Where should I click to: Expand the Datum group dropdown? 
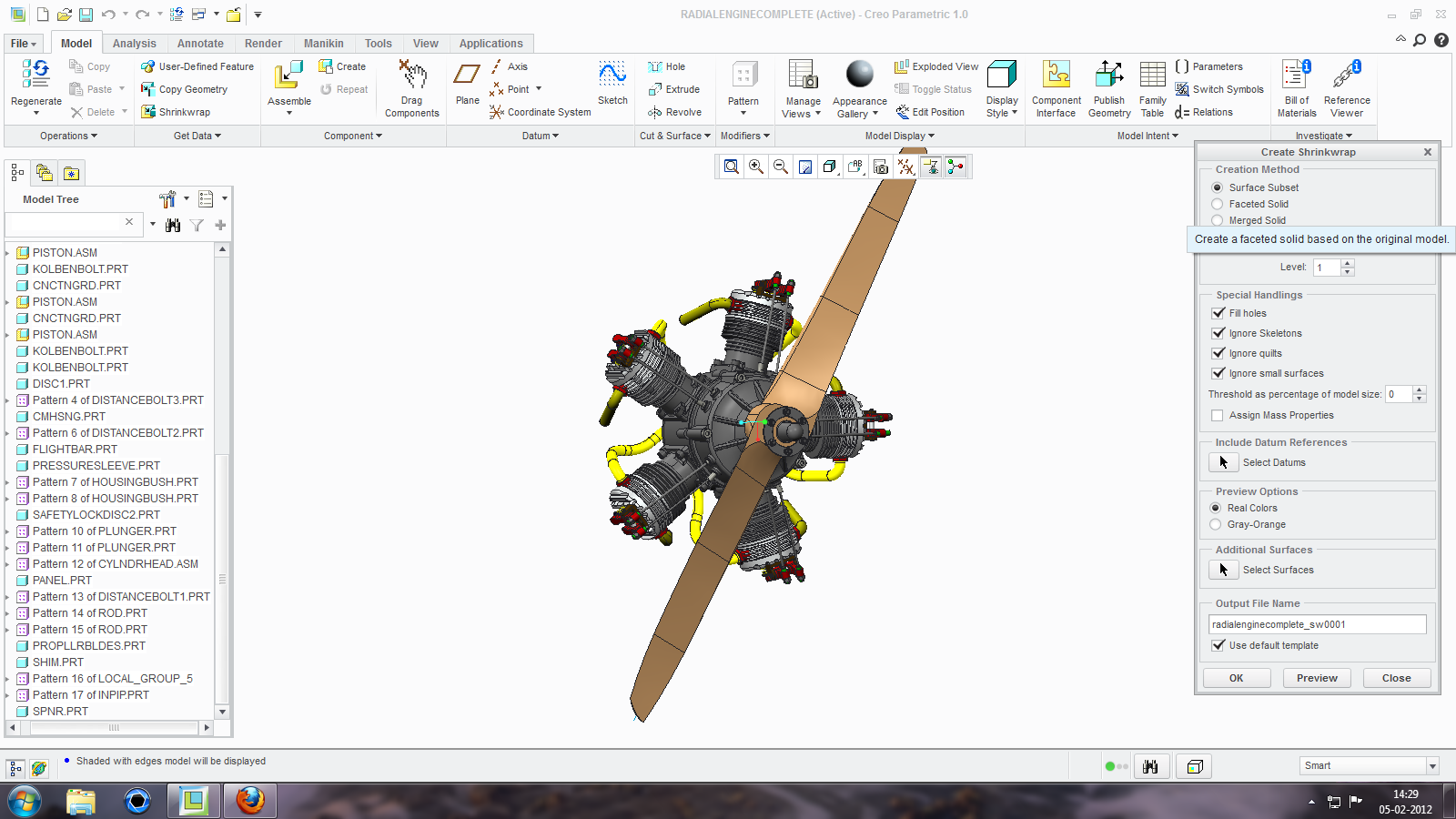click(541, 136)
